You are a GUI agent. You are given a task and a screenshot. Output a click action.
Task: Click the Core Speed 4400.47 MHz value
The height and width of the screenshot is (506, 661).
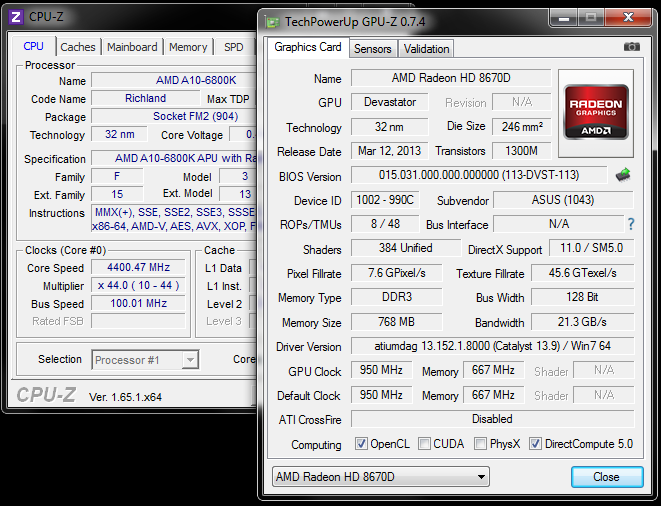(138, 267)
